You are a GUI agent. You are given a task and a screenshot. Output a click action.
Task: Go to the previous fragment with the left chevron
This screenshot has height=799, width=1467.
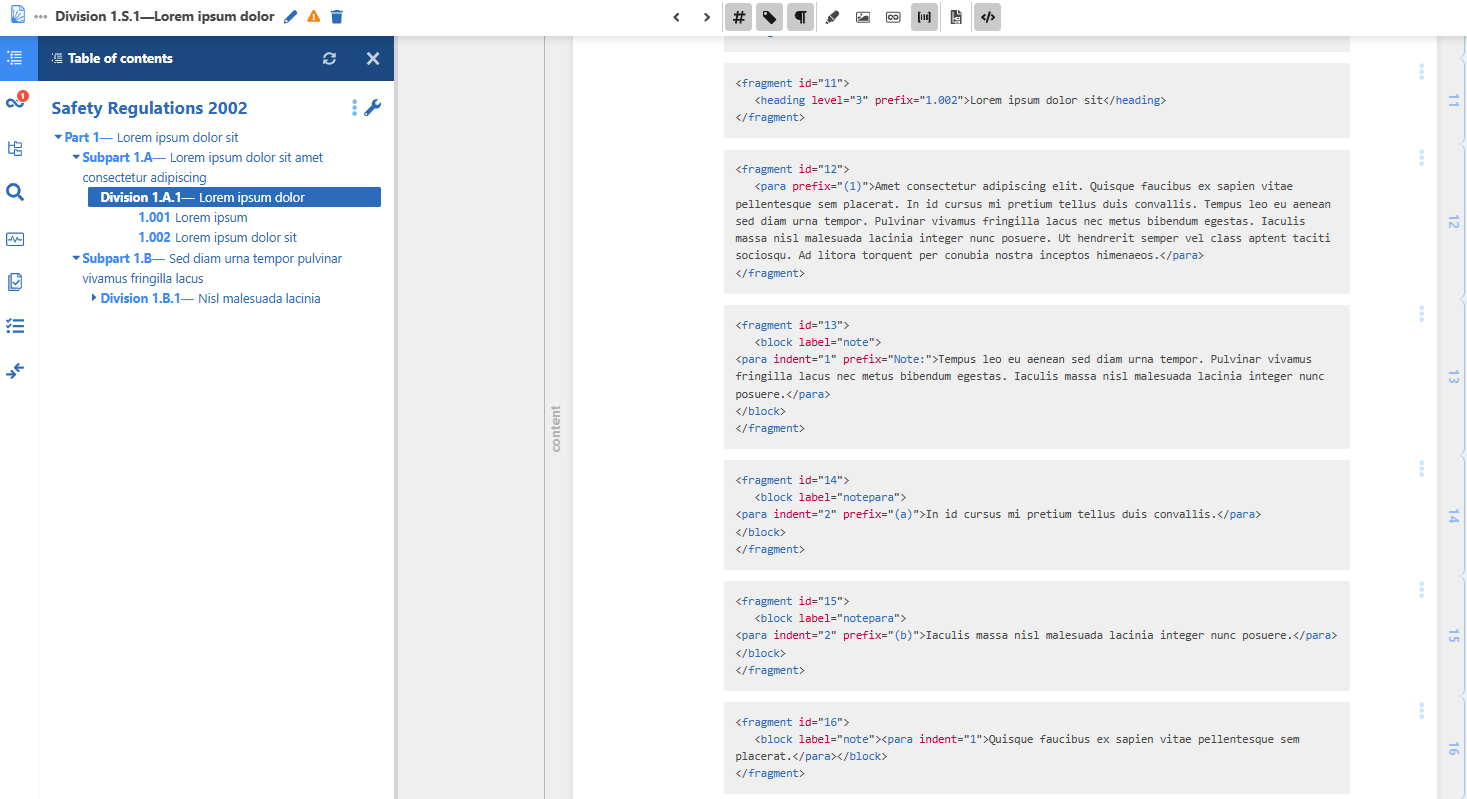[x=677, y=17]
